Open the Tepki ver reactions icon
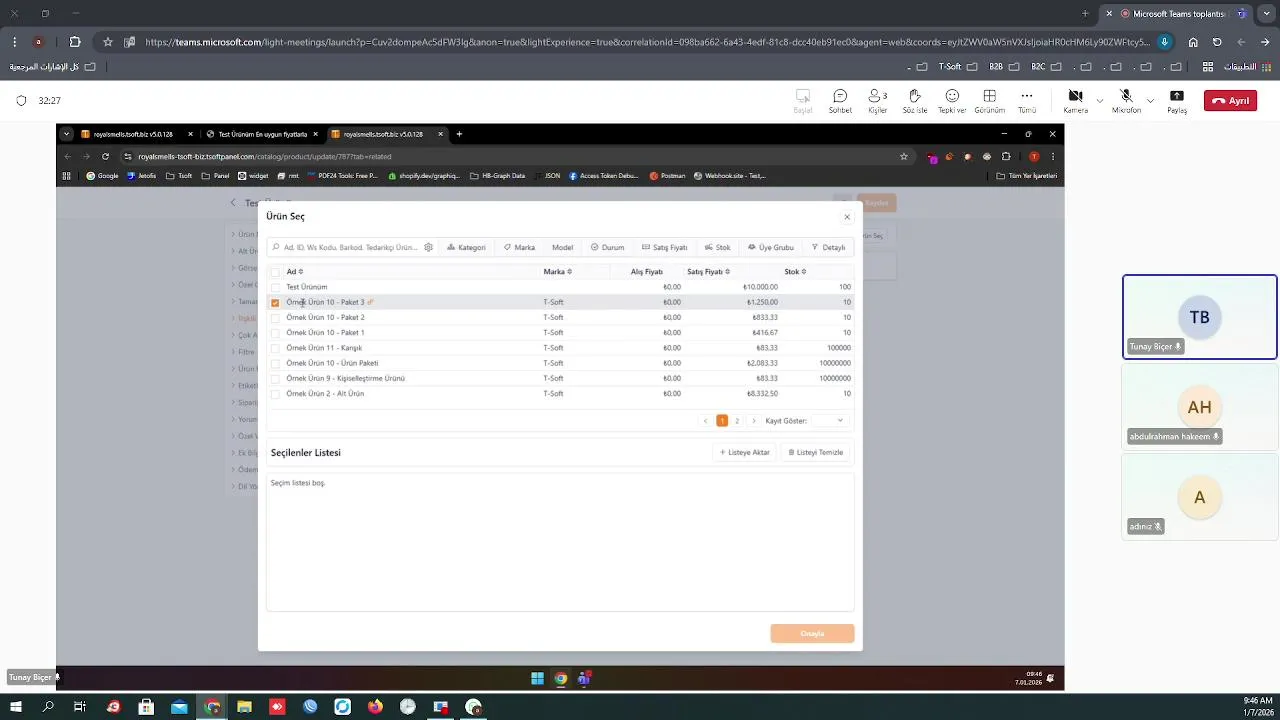The height and width of the screenshot is (720, 1280). 952,101
